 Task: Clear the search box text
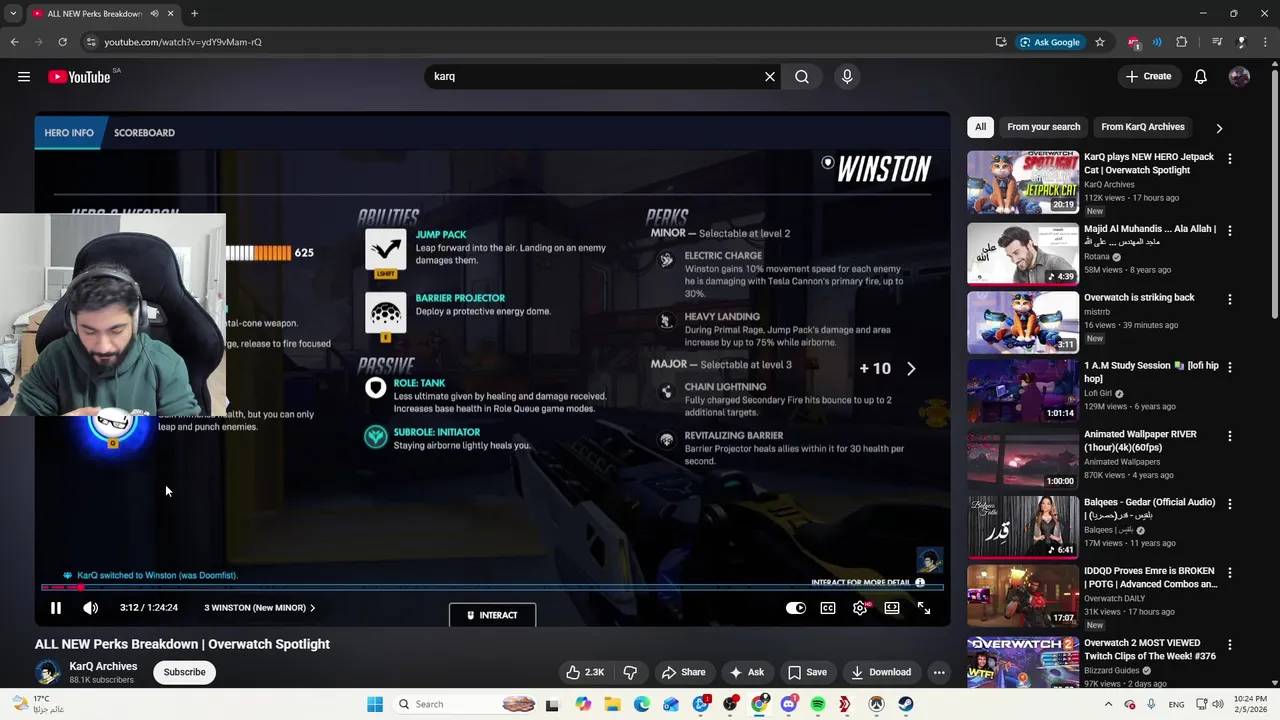click(770, 77)
